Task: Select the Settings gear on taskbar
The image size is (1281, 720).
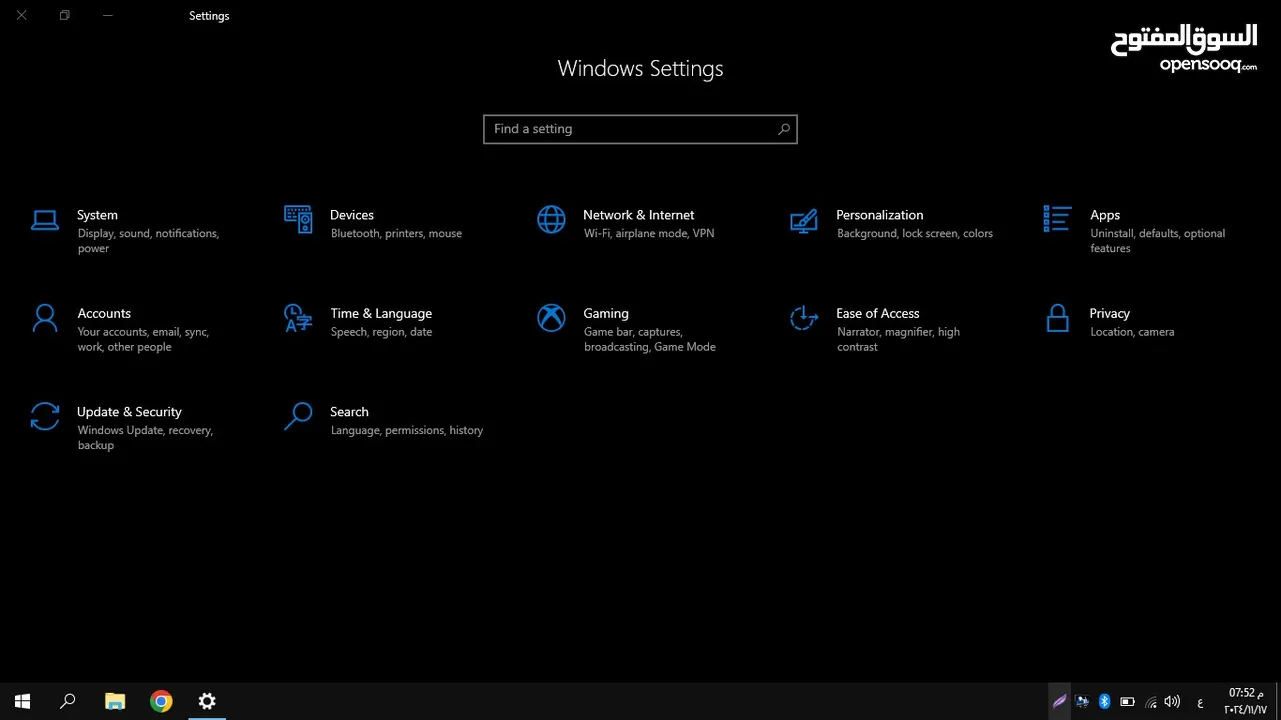Action: click(207, 702)
